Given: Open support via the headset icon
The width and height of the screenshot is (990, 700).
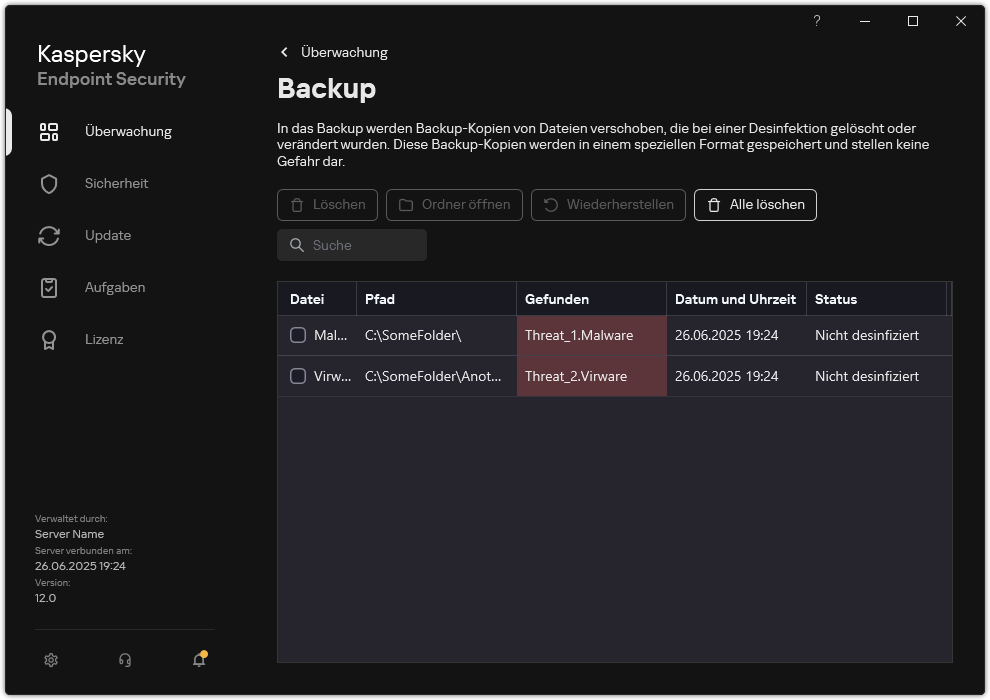Looking at the screenshot, I should point(125,660).
